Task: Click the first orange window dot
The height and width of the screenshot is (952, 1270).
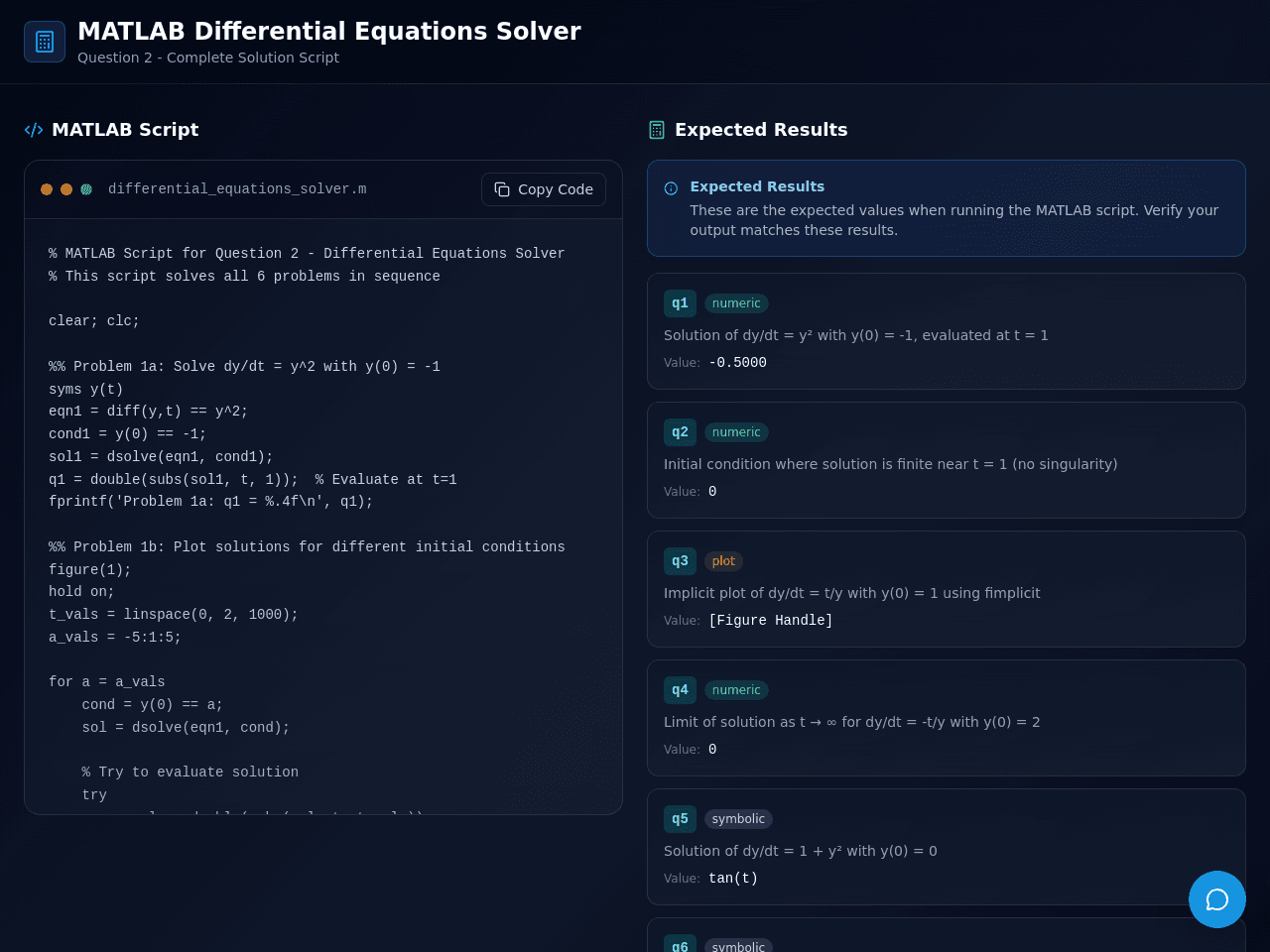Action: coord(47,189)
